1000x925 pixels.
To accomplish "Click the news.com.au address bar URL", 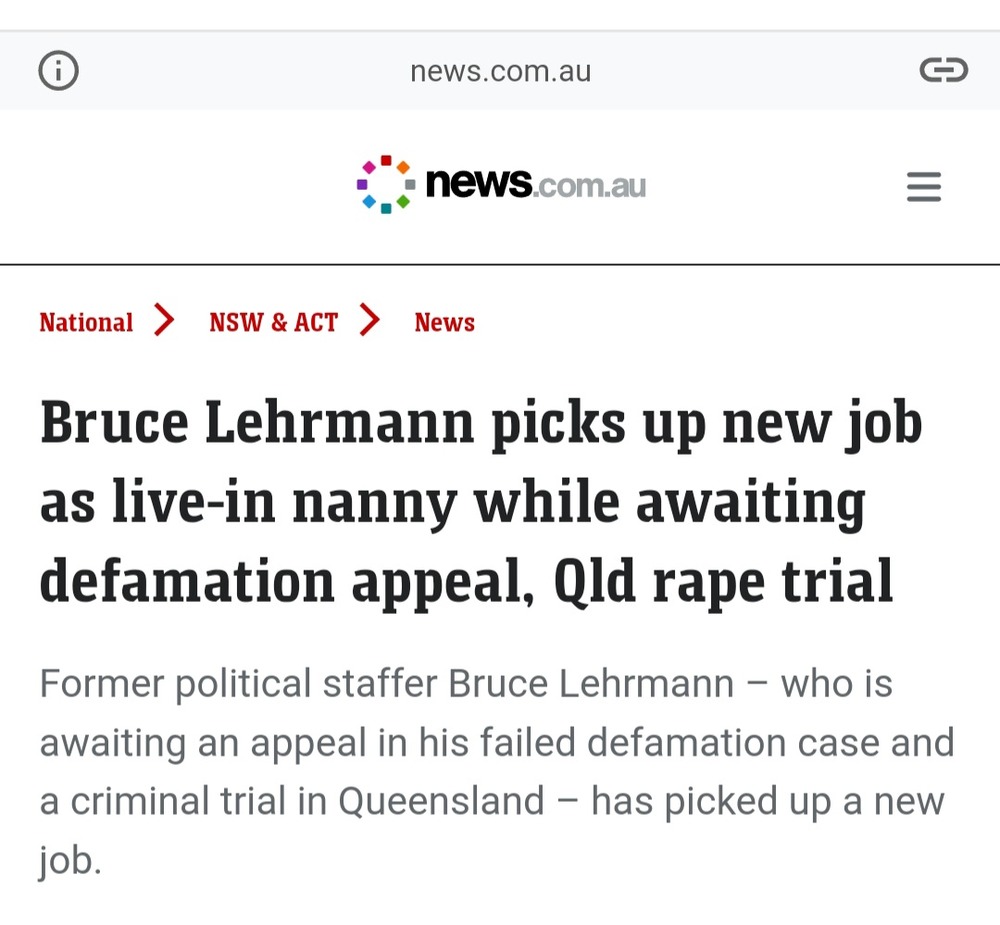I will [501, 71].
